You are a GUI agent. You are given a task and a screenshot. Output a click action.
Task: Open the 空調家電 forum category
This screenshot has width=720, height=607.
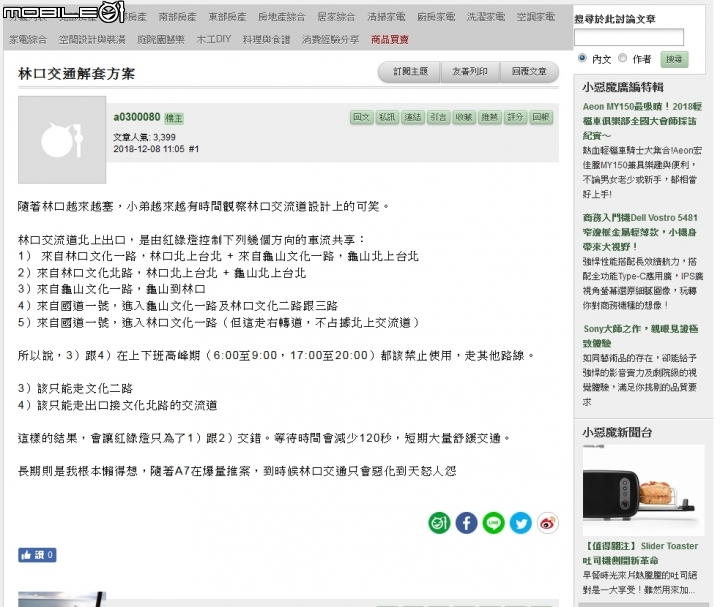click(x=536, y=17)
